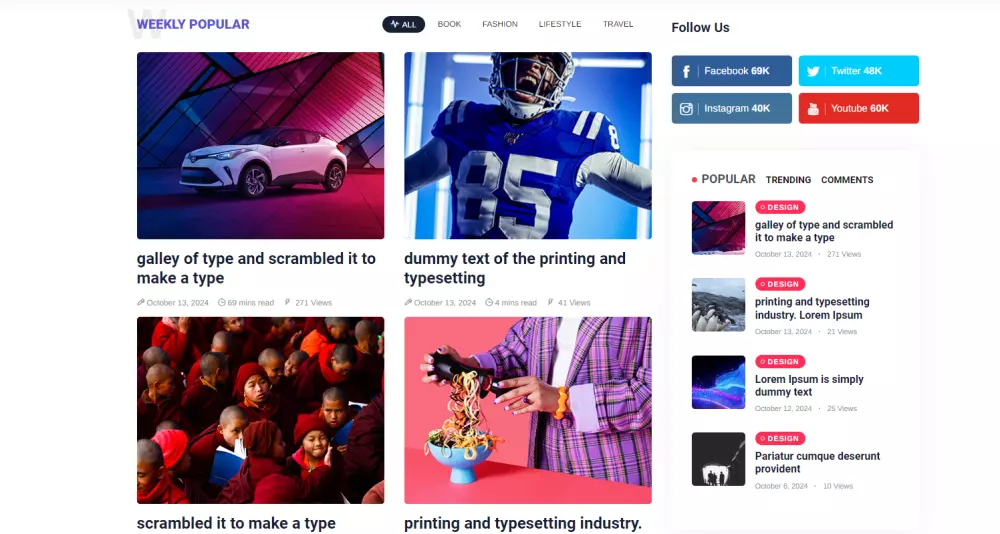Click the Instagram camera icon

tap(686, 109)
